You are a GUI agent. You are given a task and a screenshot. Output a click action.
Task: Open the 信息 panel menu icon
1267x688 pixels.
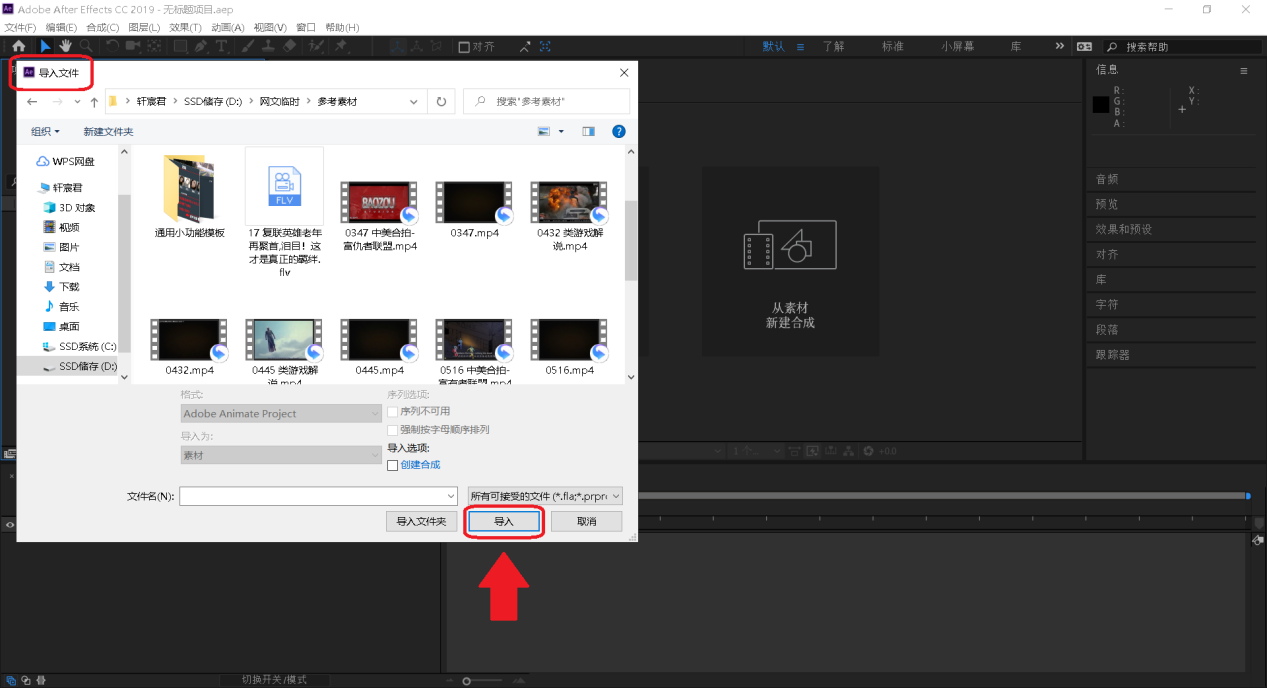[1244, 71]
